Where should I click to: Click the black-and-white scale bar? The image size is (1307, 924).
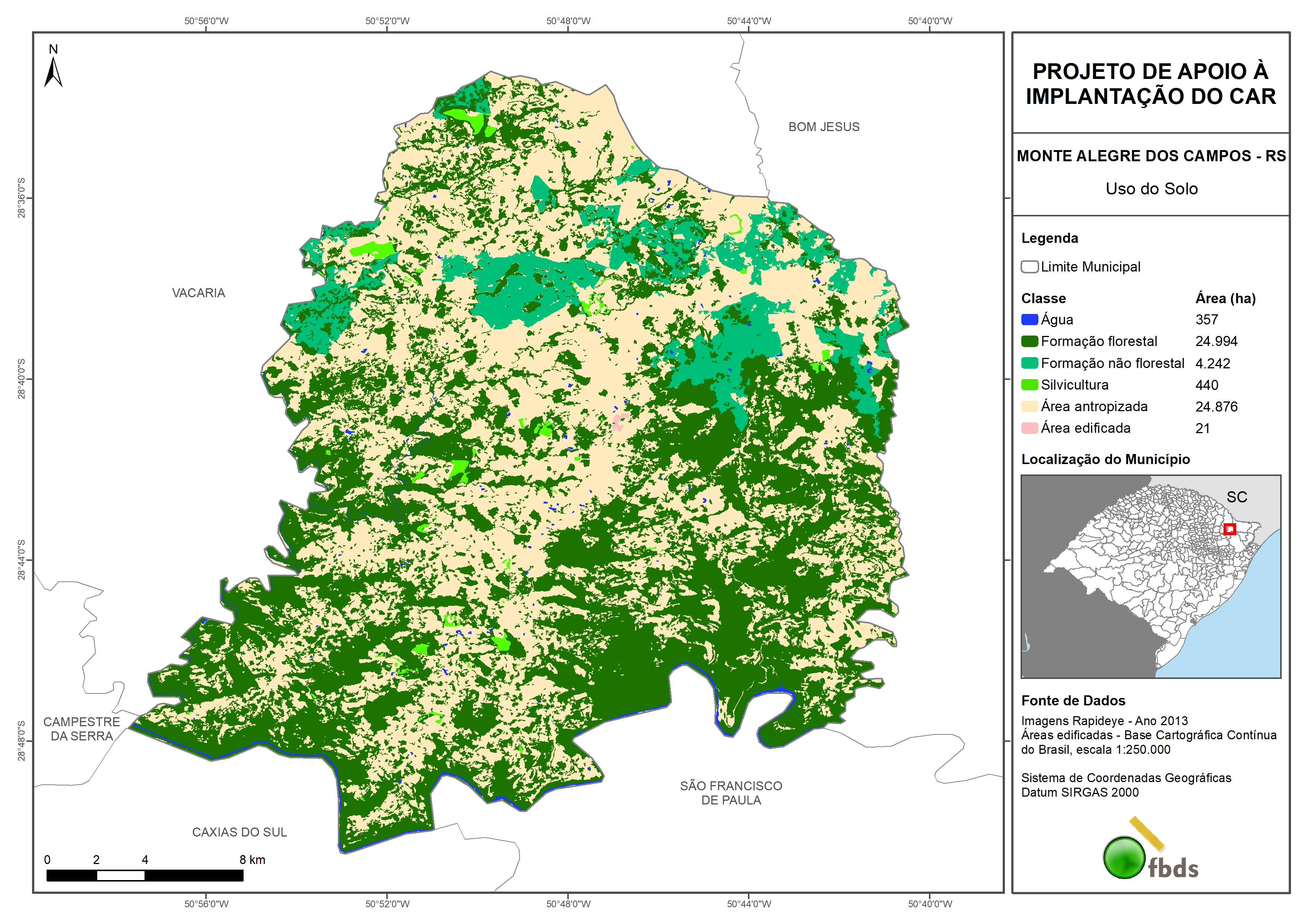pos(145,876)
